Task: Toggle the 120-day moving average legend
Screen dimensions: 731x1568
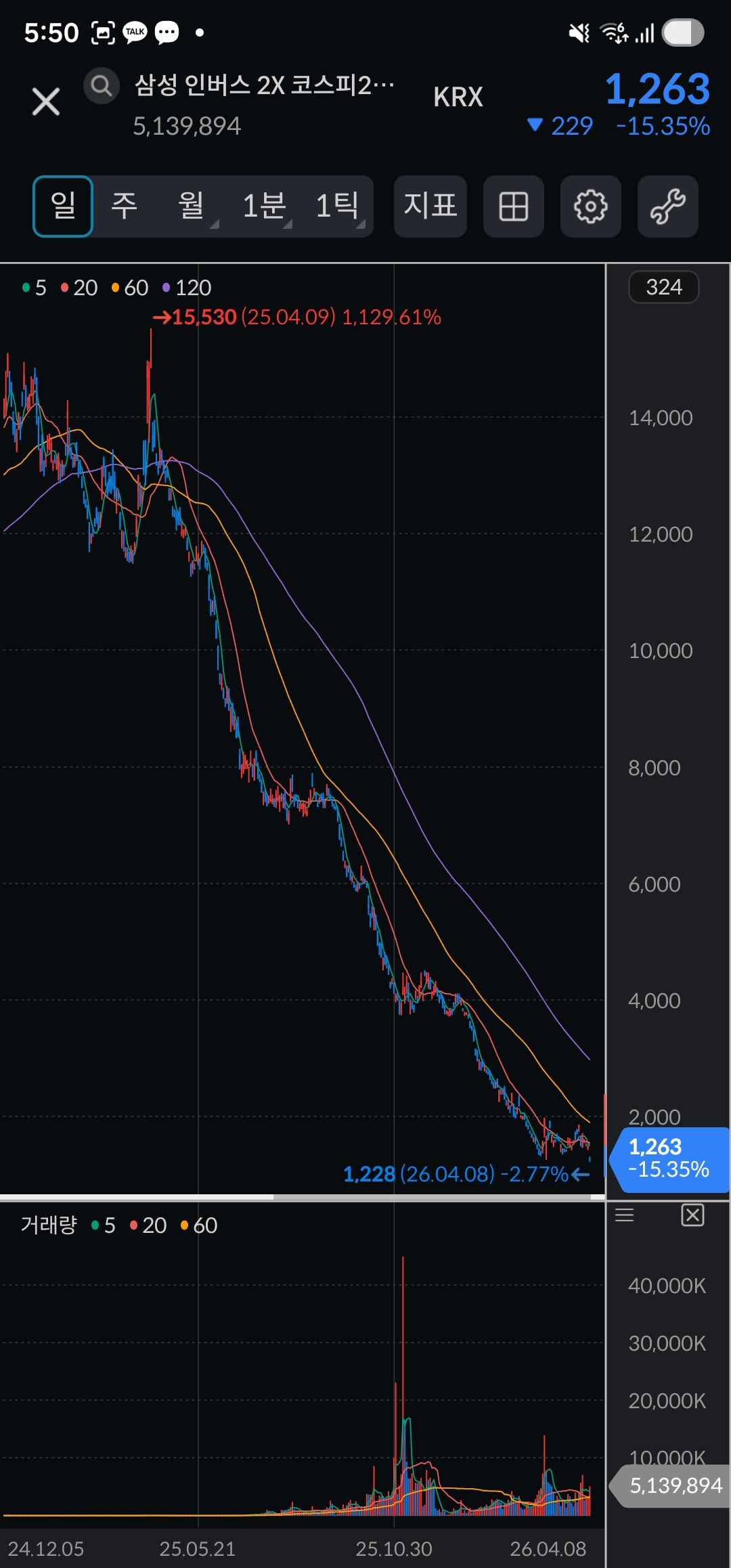Action: pos(187,288)
